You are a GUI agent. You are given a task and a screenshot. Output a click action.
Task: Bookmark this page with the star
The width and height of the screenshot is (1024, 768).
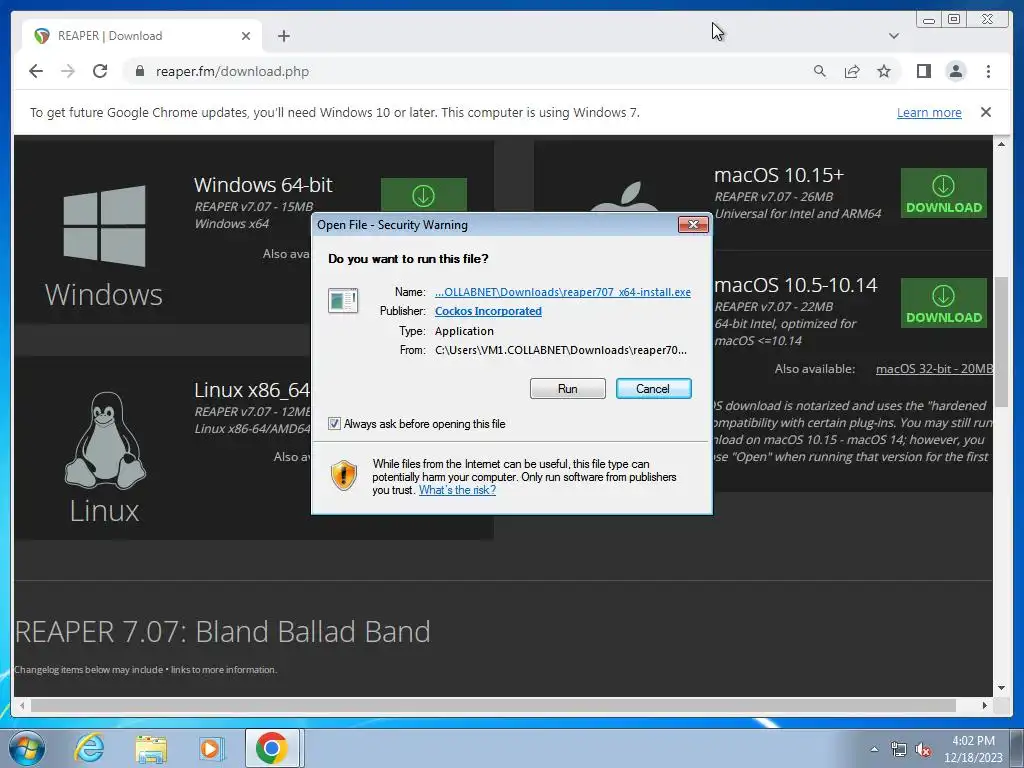pos(884,71)
